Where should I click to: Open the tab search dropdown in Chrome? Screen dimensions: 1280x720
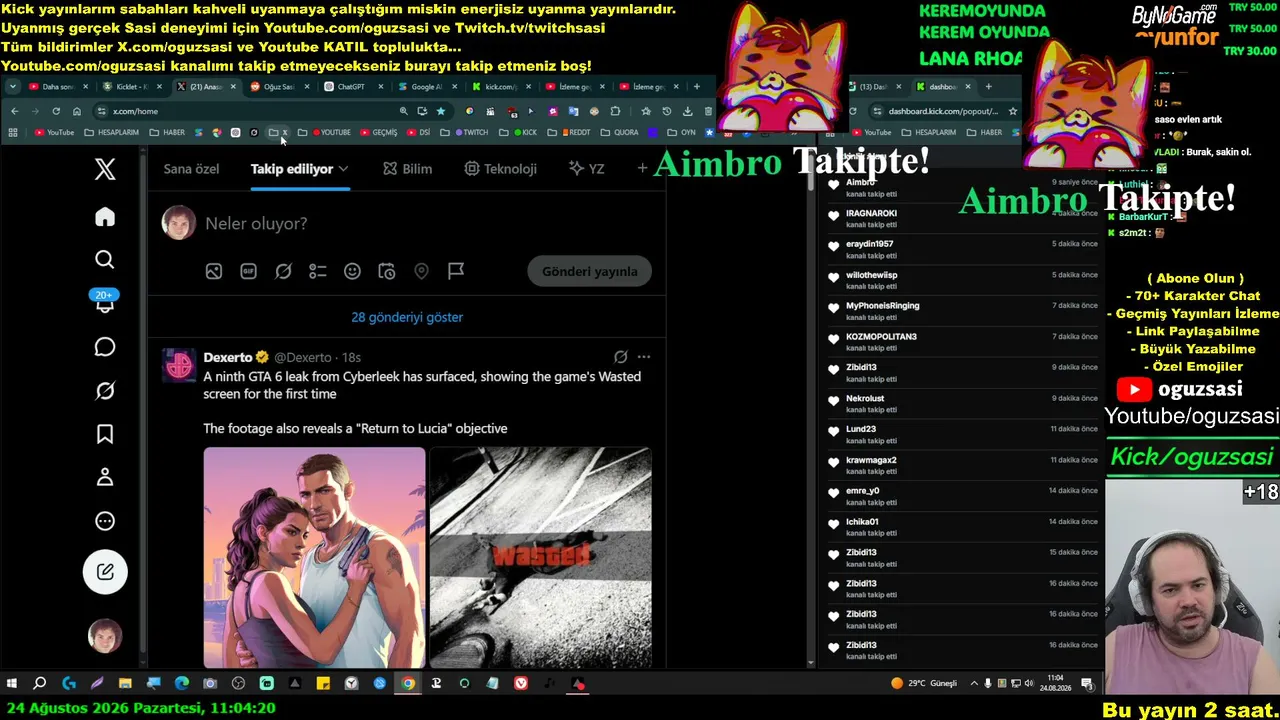click(13, 87)
